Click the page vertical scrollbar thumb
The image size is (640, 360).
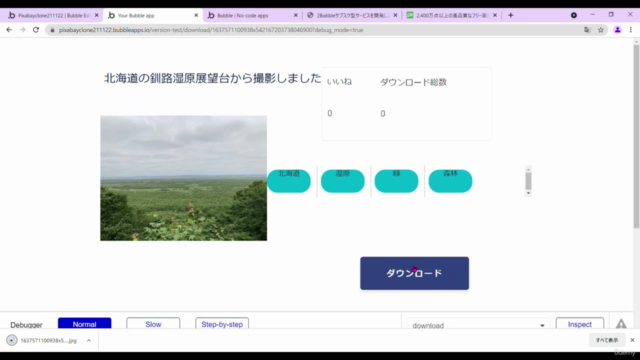click(636, 136)
